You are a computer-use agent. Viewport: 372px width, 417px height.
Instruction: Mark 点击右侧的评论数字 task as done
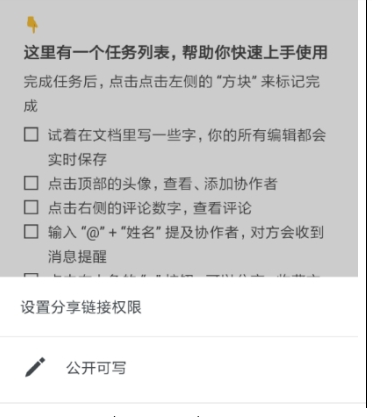coord(31,207)
